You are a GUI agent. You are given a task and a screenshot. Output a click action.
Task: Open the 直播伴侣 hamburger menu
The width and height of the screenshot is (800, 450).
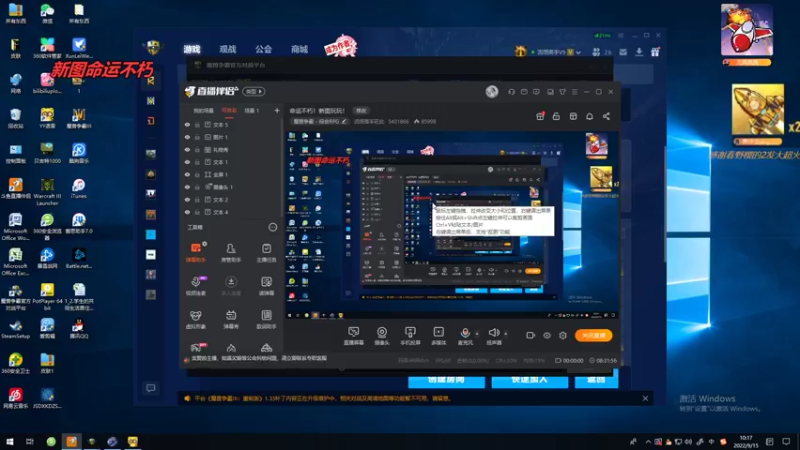pos(574,92)
